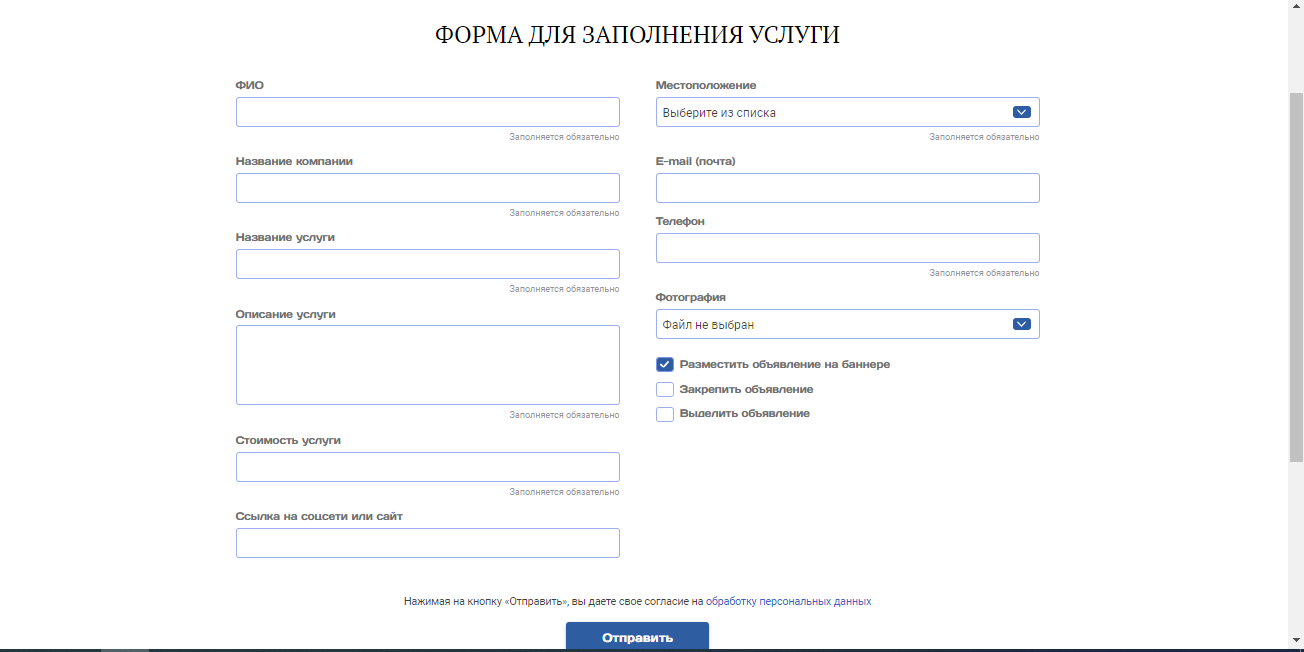Click the Ссылка на соцсети или сайт field
This screenshot has height=652, width=1304.
tap(428, 543)
